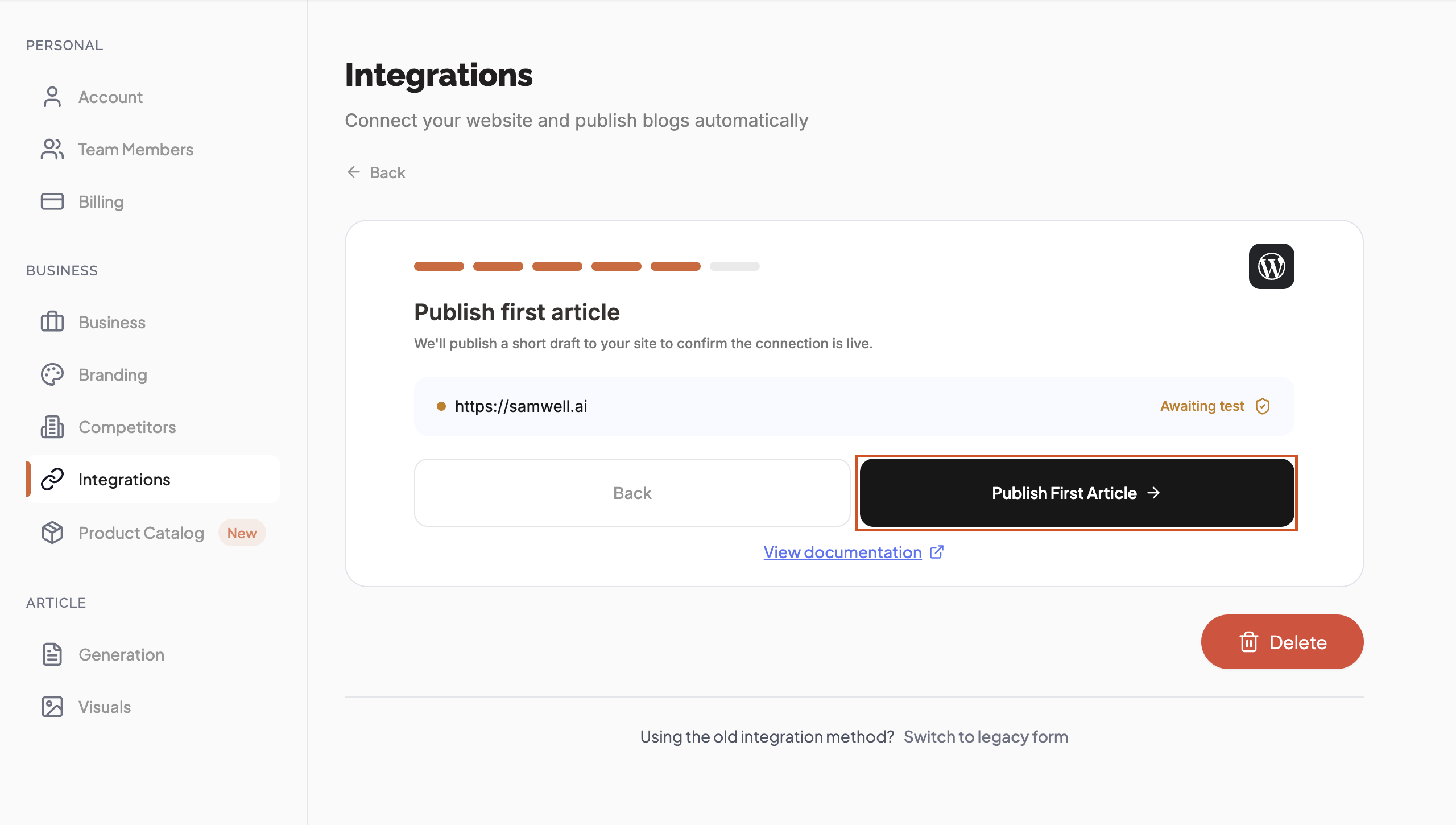Click the Publish First Article button
This screenshot has height=825, width=1456.
pos(1077,493)
